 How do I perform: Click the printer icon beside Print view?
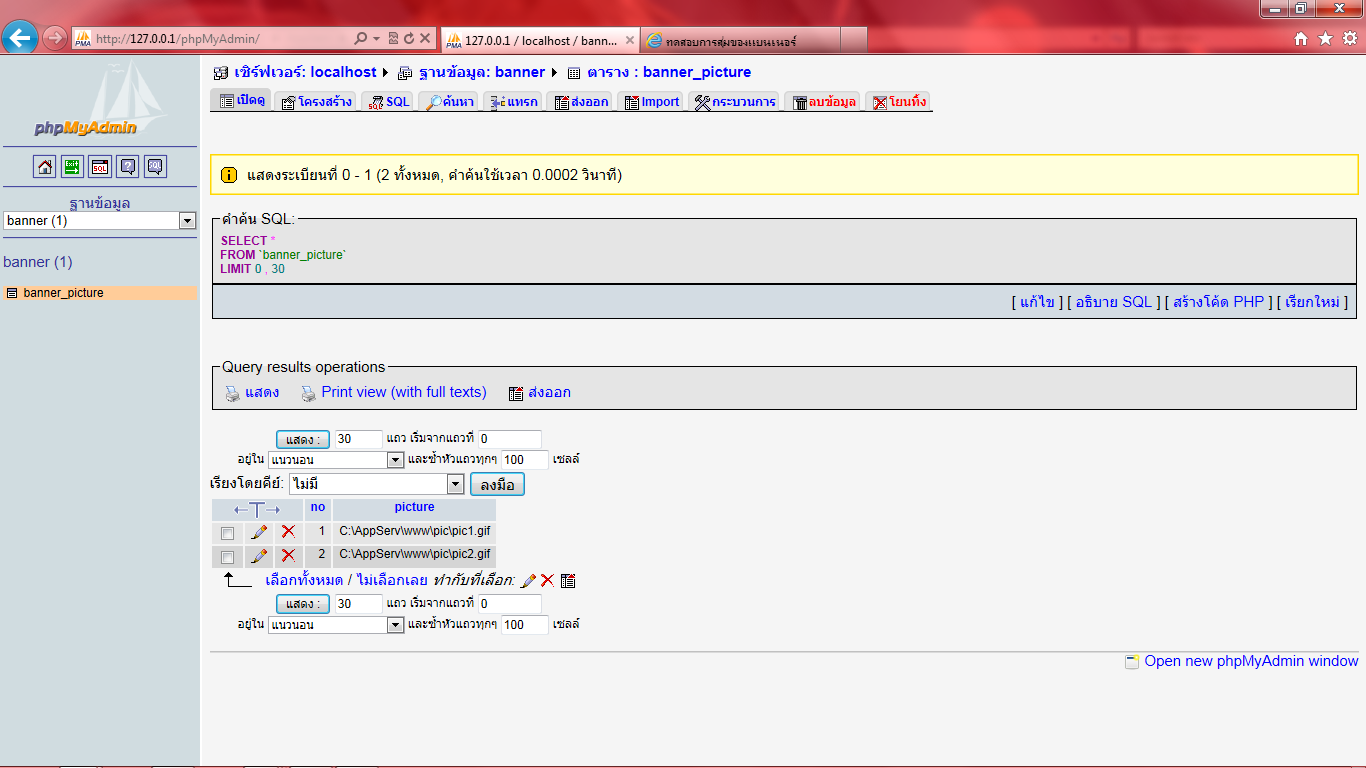point(309,393)
